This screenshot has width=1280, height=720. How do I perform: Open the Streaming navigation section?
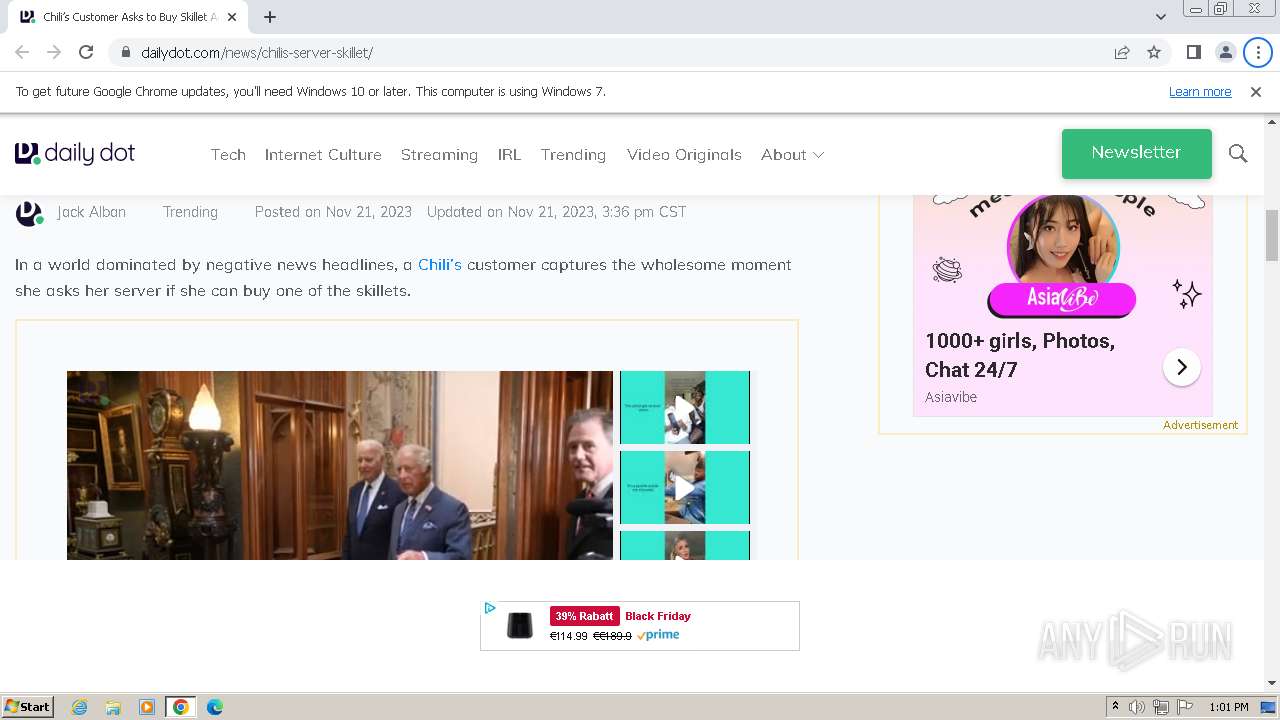point(439,154)
